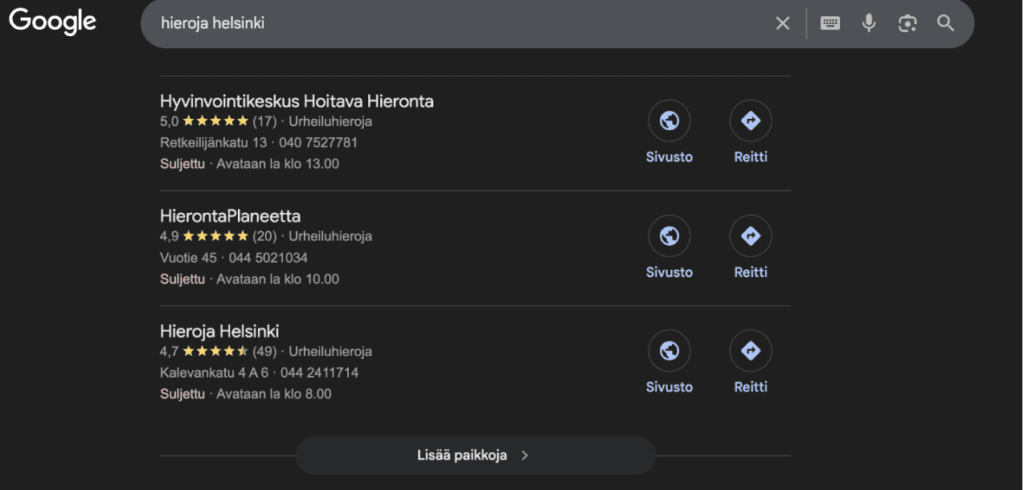Click address Retkeilijänkatu 13 in first listing

pyautogui.click(x=213, y=143)
